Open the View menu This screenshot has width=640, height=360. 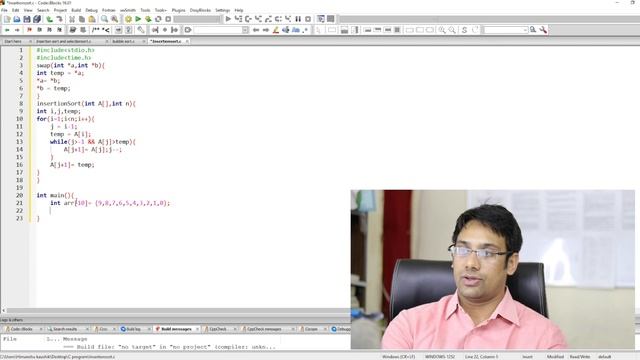28,10
